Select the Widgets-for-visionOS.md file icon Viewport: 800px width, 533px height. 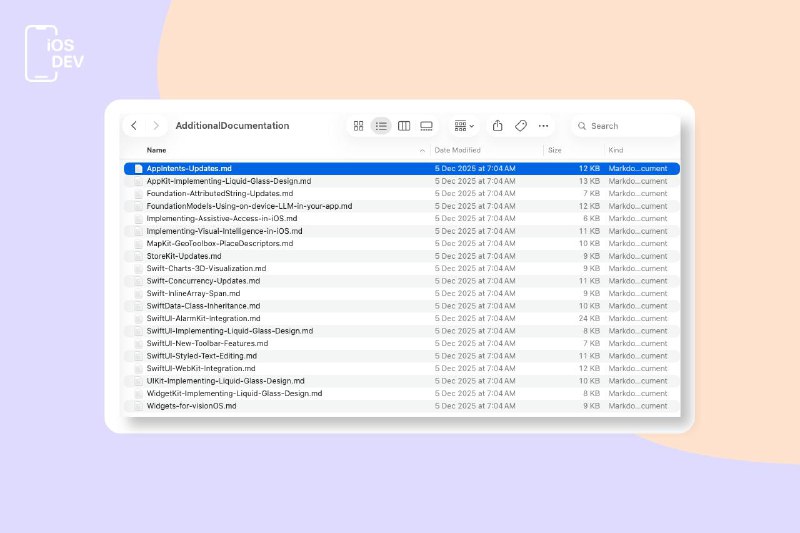click(139, 406)
